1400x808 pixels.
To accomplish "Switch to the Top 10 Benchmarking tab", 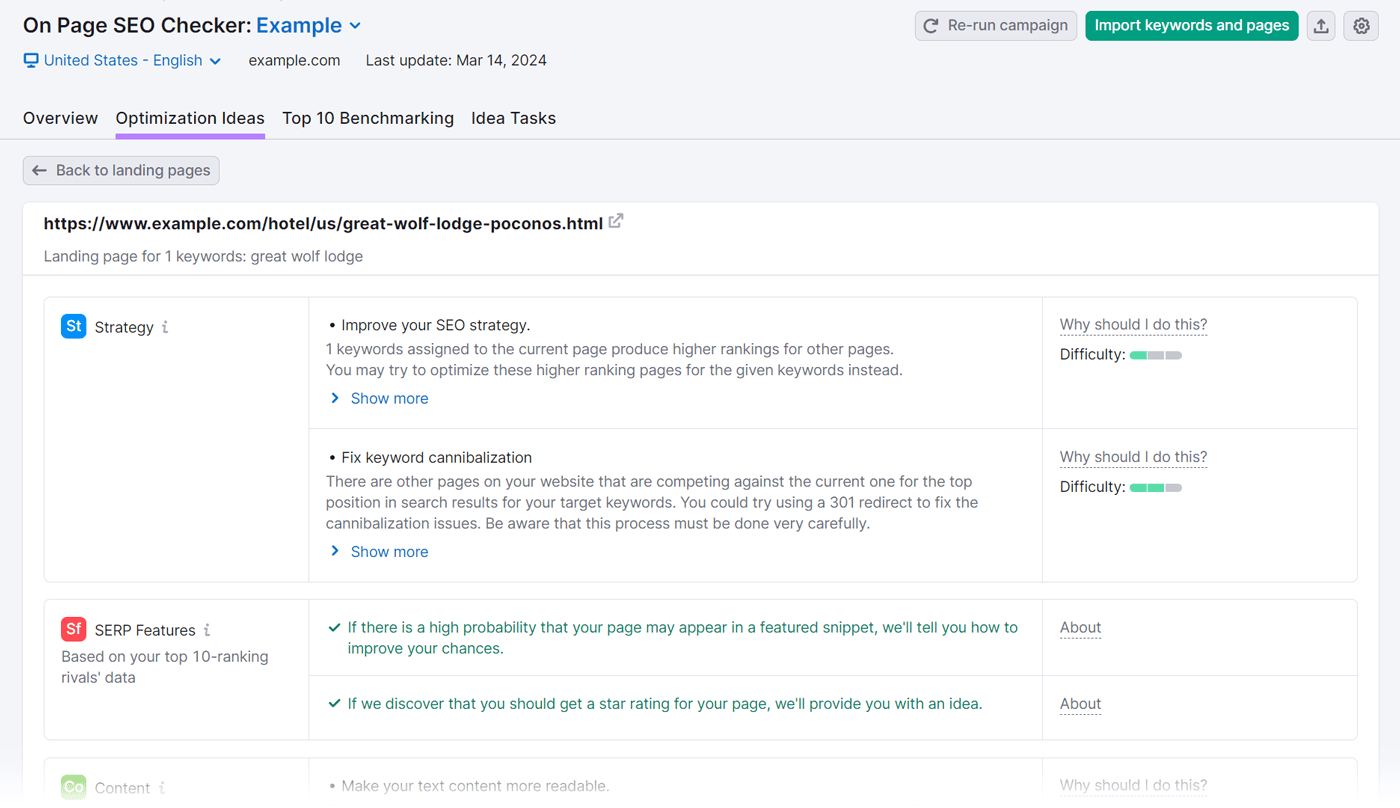I will 368,118.
